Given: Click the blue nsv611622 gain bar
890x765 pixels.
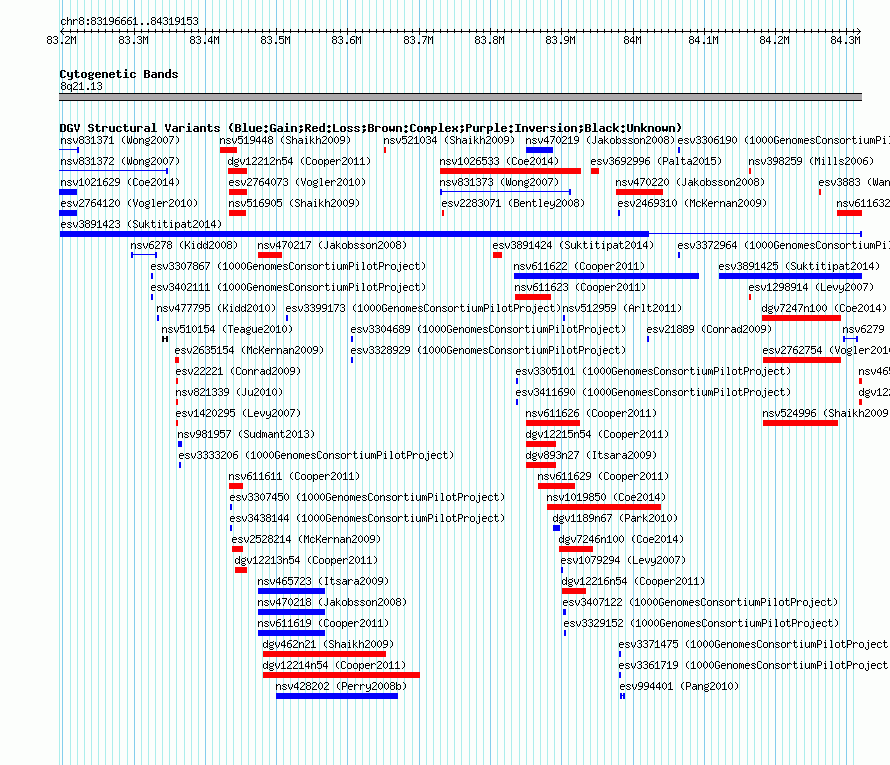Looking at the screenshot, I should tap(606, 276).
